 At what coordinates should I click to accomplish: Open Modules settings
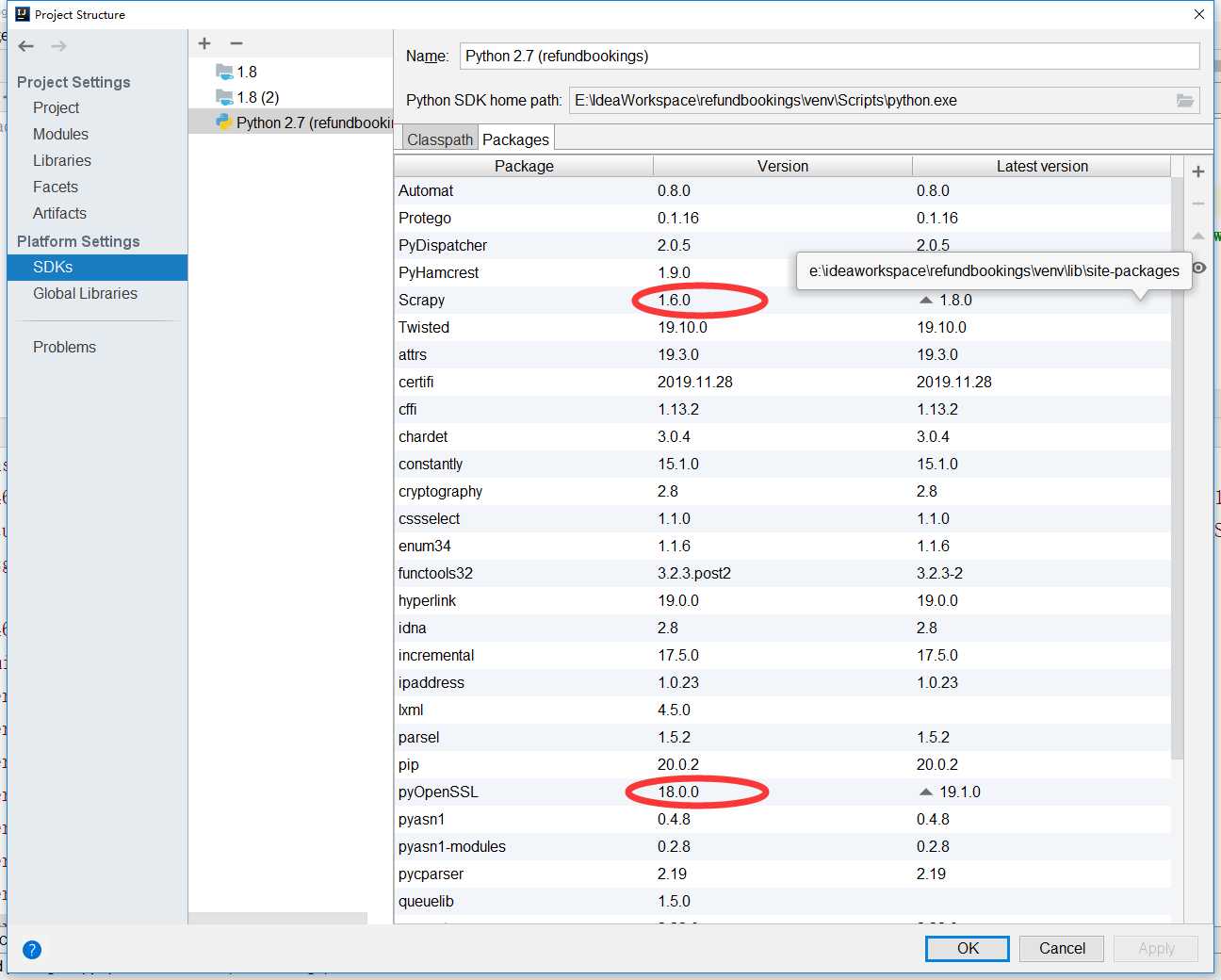60,134
